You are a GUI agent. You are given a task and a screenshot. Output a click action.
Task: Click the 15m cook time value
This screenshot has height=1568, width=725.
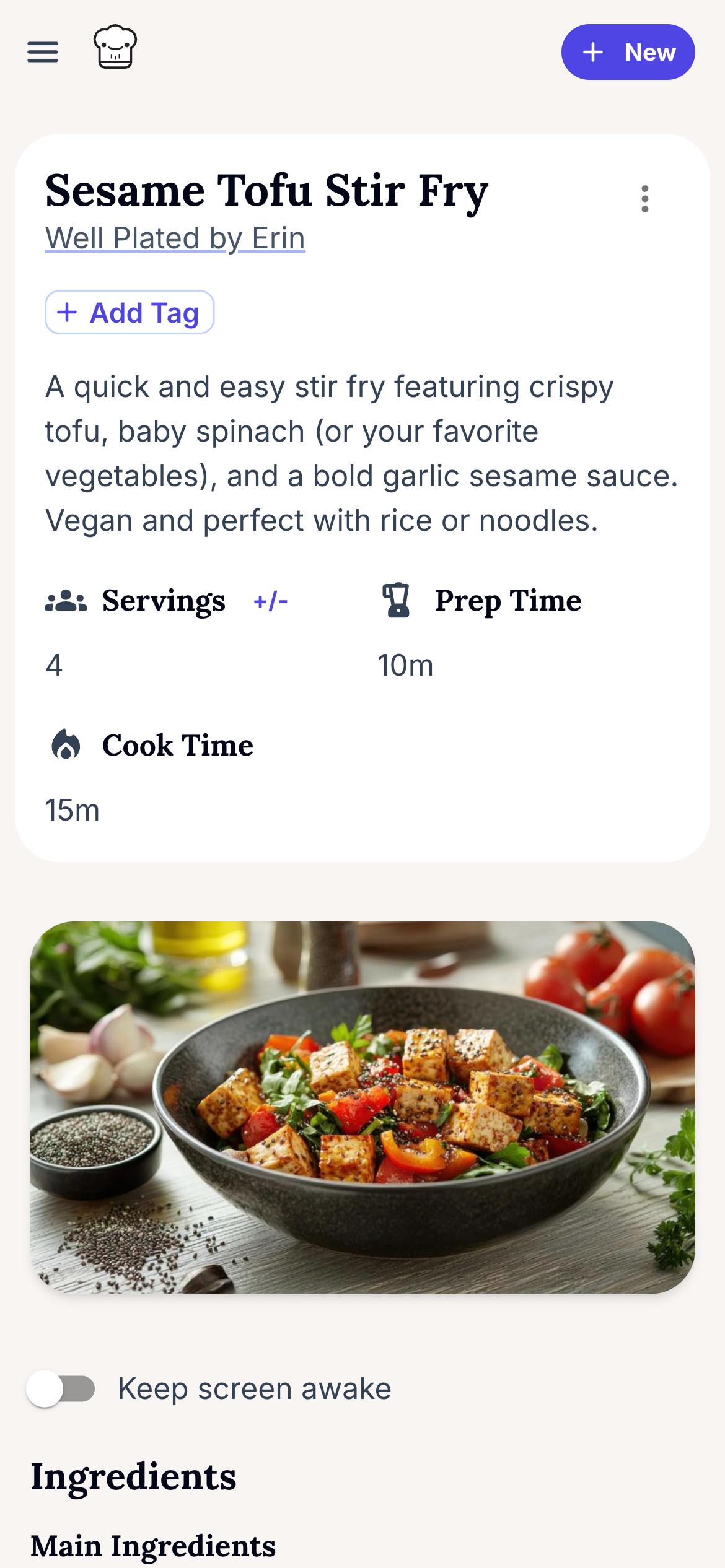[x=72, y=810]
